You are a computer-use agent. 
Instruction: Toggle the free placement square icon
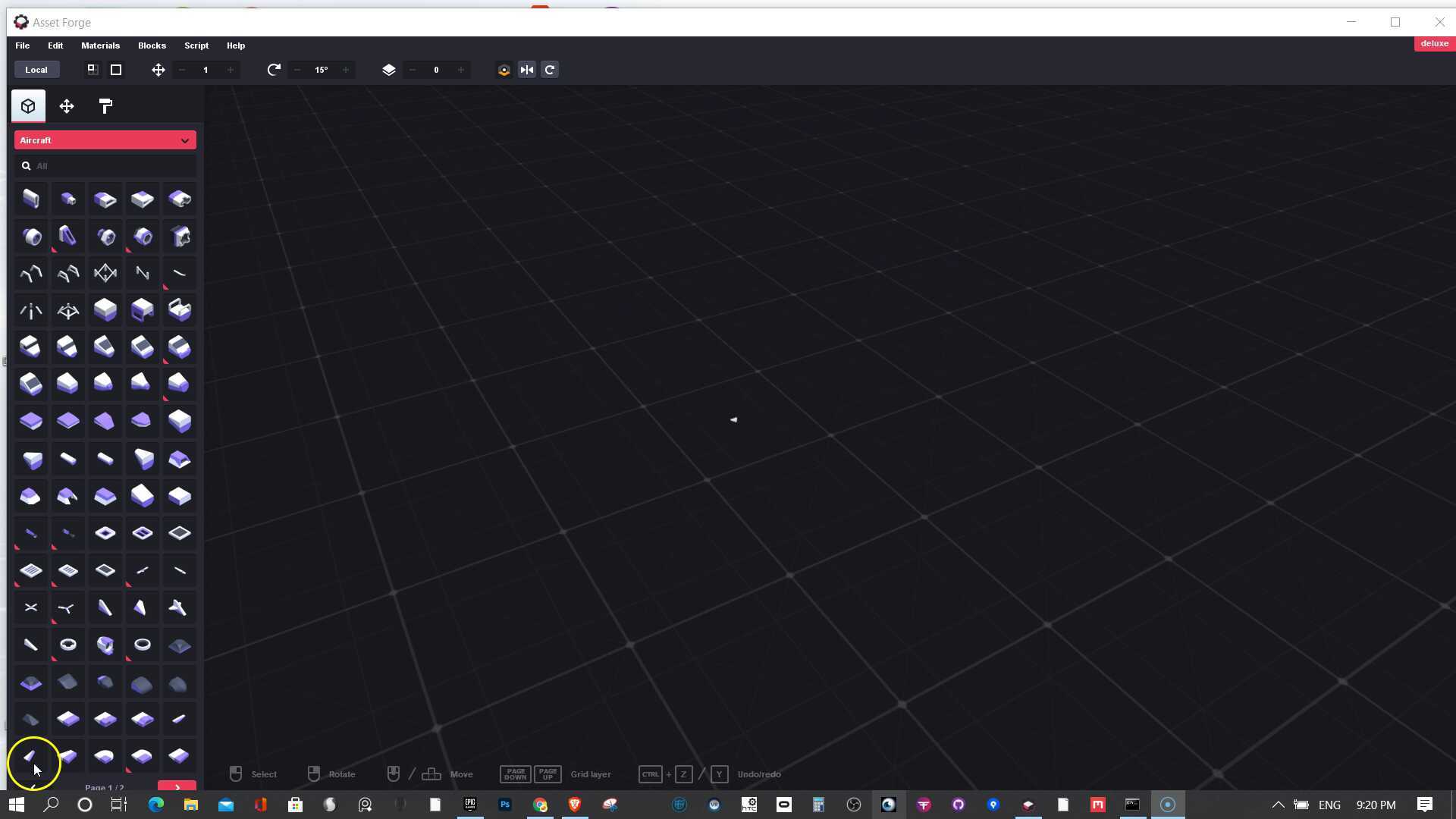coord(116,69)
